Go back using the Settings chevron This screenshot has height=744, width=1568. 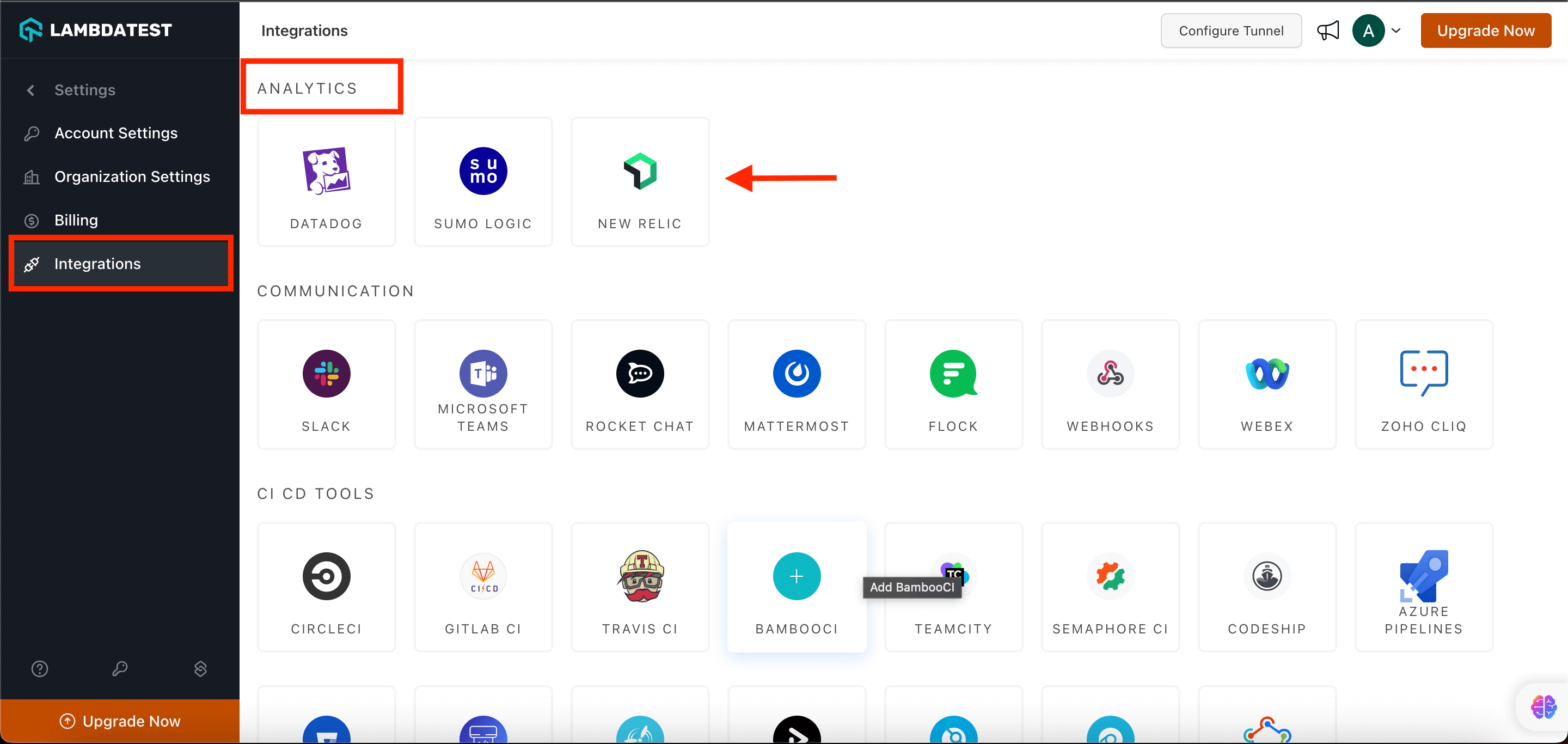[x=31, y=90]
